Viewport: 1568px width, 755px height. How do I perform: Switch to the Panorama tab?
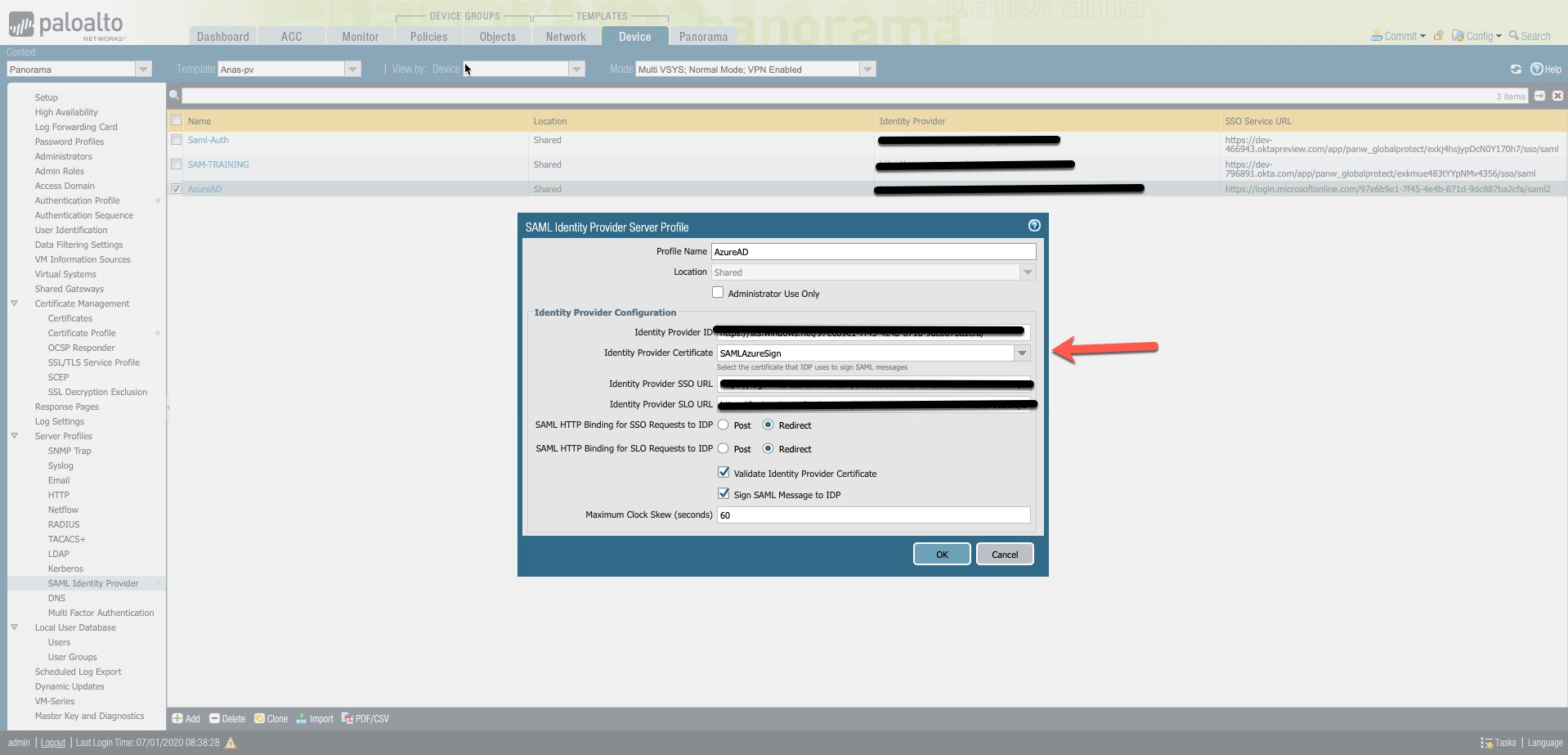[x=703, y=36]
